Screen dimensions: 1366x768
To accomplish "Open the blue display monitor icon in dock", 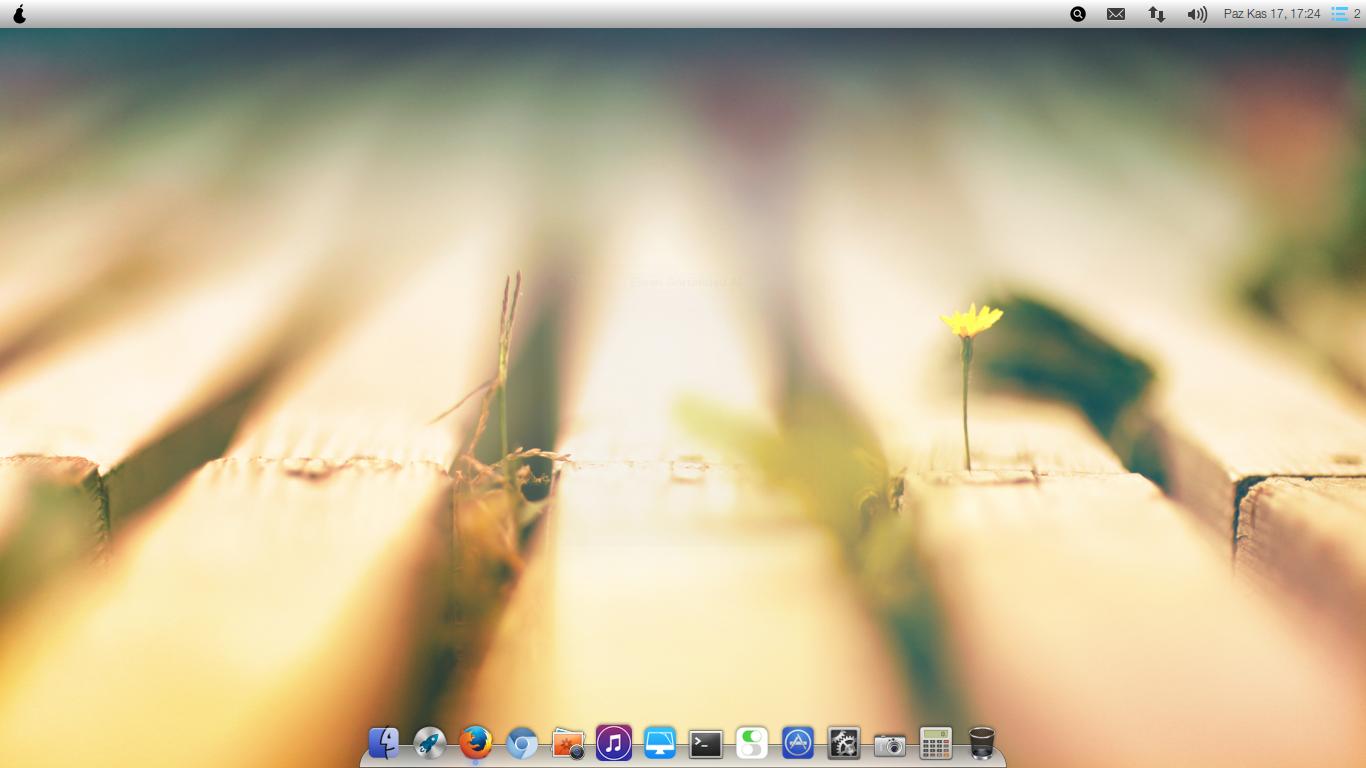I will [660, 743].
